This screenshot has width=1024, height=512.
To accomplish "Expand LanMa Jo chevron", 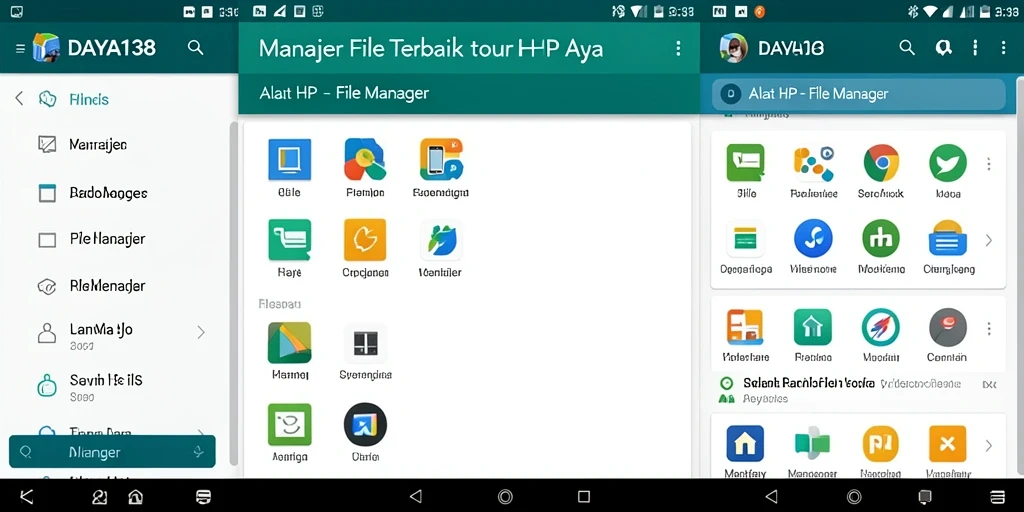I will (x=201, y=332).
